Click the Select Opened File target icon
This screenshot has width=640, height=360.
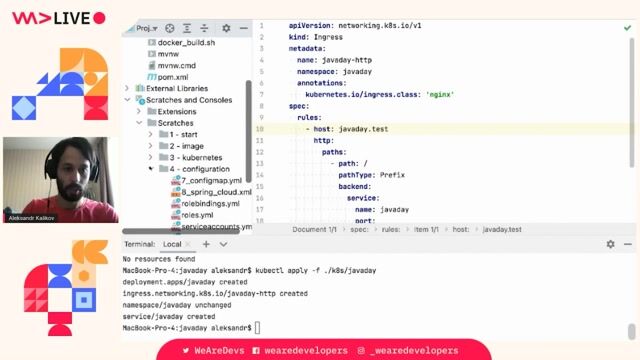click(x=170, y=28)
